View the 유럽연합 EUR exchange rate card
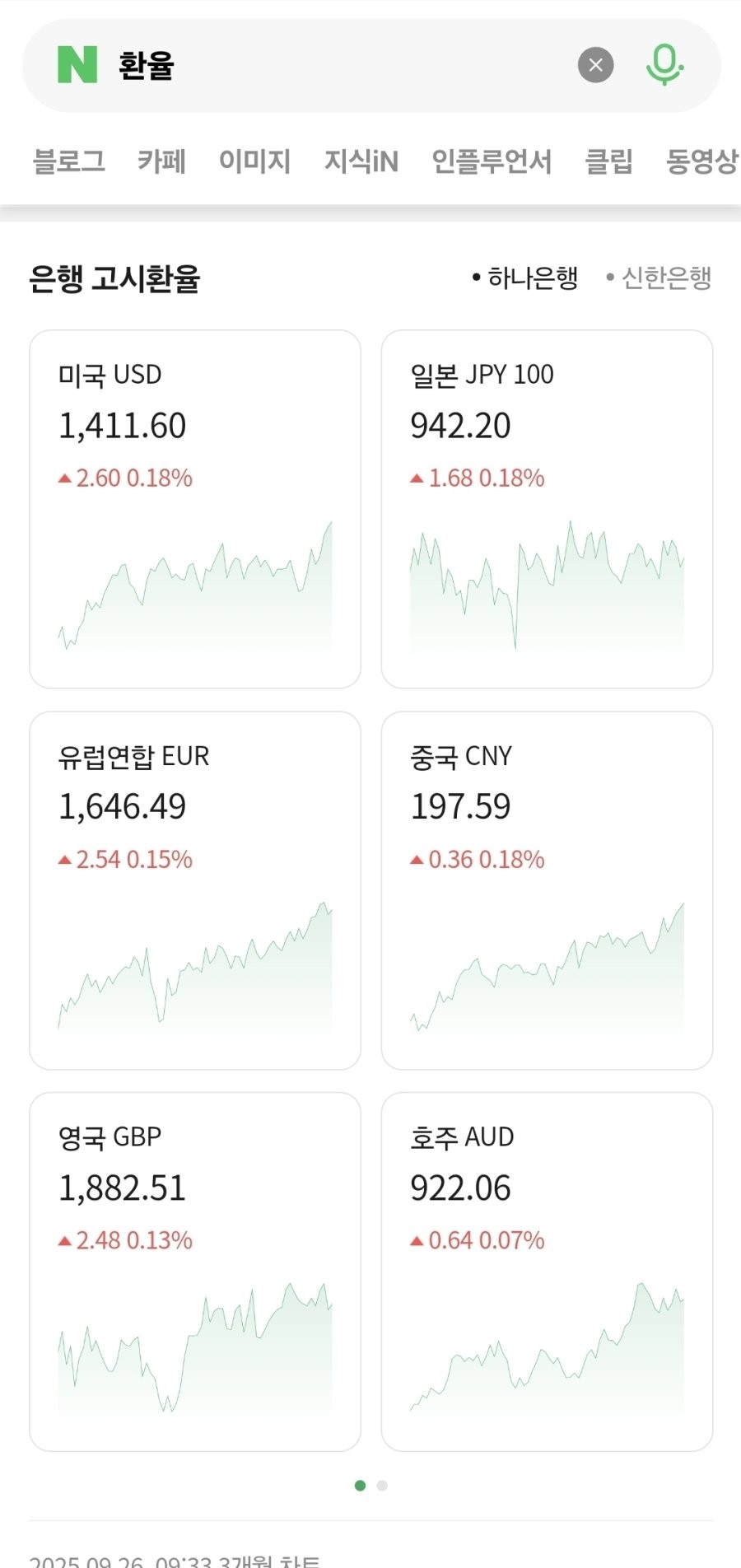 (x=195, y=890)
